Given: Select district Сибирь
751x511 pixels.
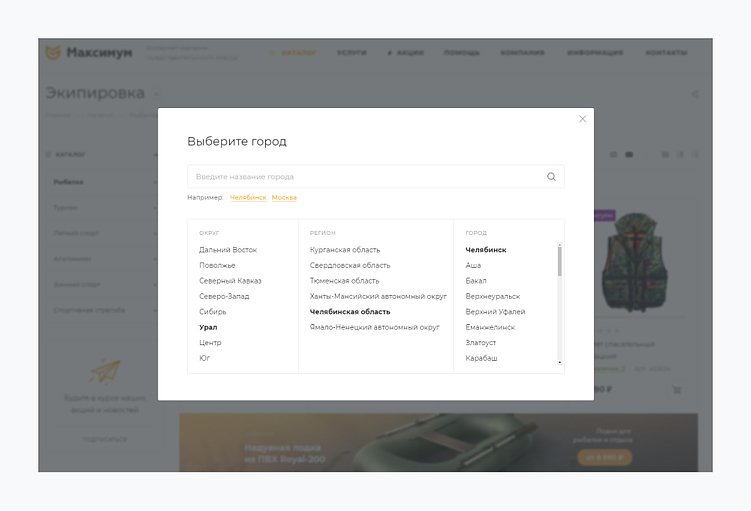Looking at the screenshot, I should click(213, 312).
